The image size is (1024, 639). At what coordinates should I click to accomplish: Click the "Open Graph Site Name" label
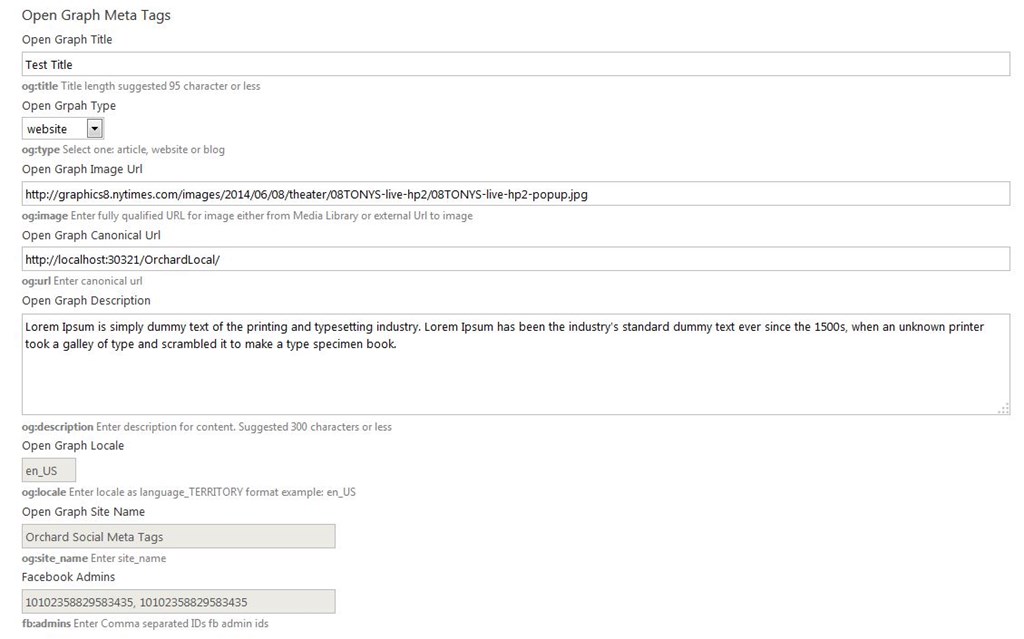[83, 512]
